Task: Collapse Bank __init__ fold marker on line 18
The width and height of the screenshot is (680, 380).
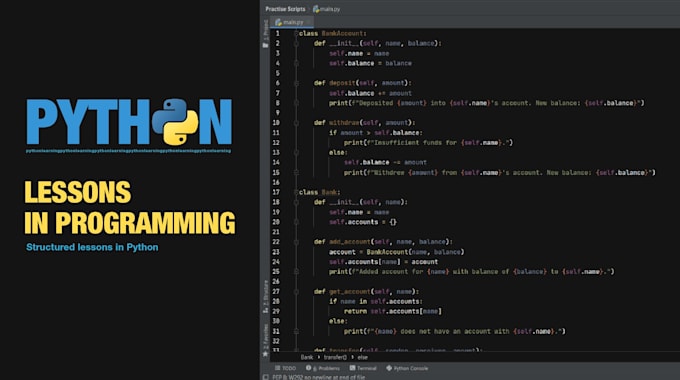Action: click(296, 202)
